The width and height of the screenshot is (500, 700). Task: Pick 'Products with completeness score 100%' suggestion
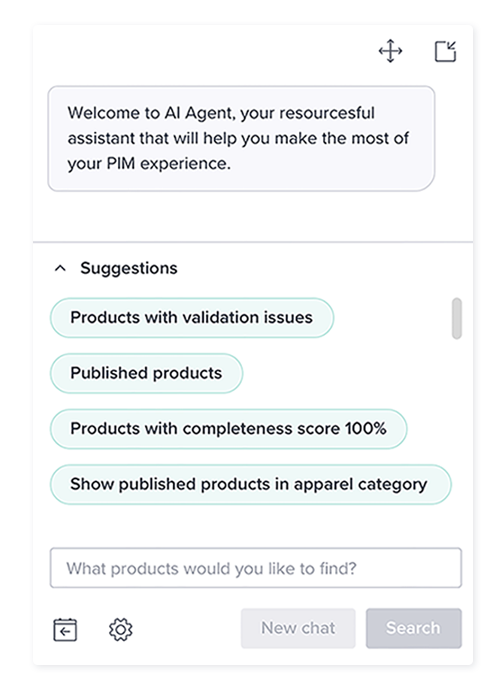coord(229,429)
